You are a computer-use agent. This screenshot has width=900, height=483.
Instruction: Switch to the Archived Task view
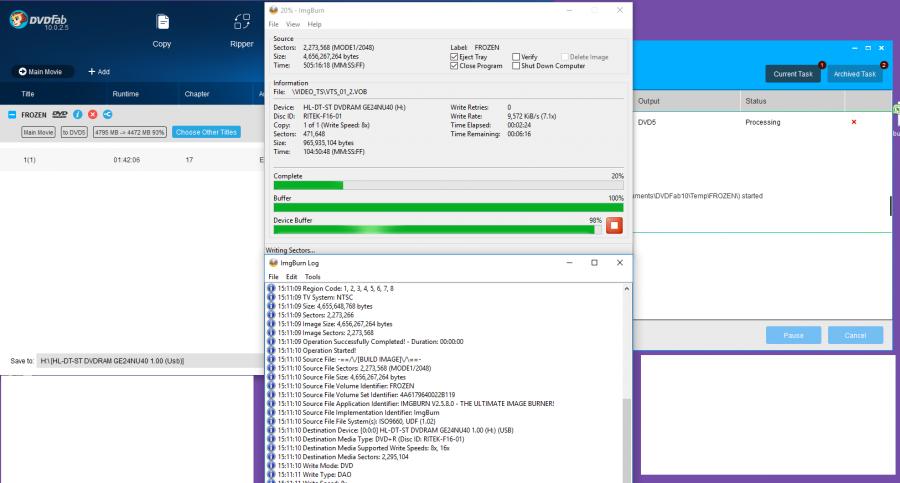pyautogui.click(x=855, y=74)
